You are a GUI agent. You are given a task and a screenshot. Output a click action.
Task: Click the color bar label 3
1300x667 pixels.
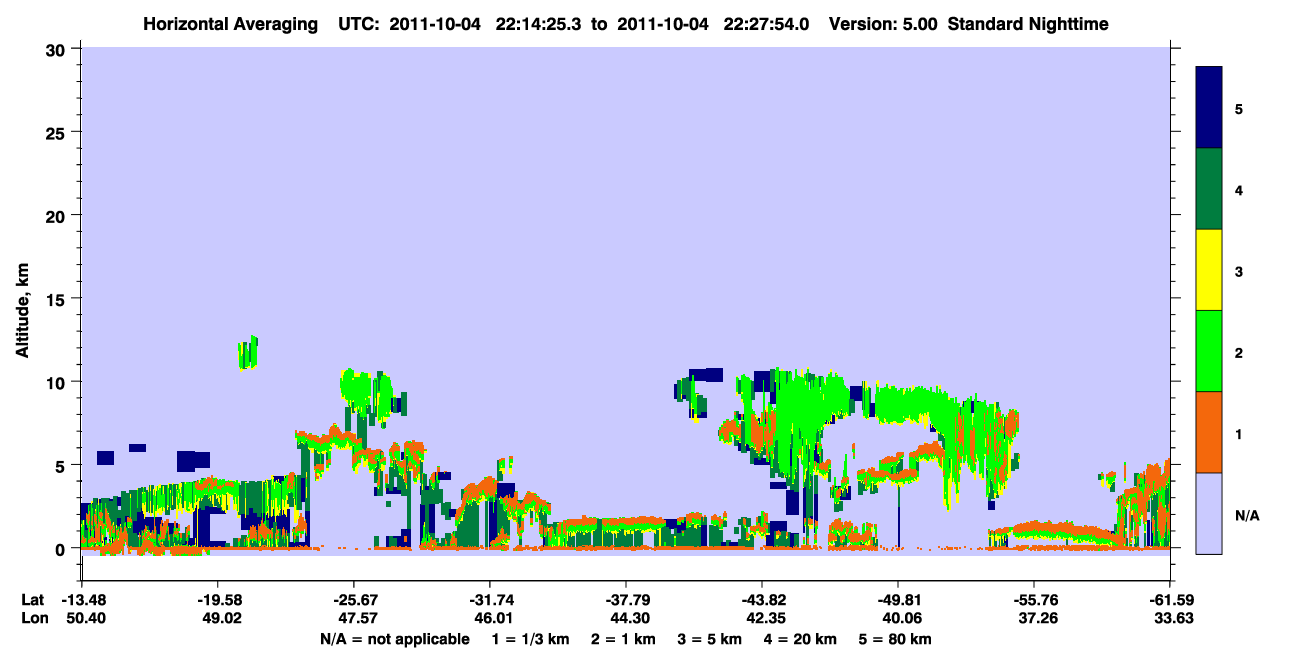pos(1239,270)
